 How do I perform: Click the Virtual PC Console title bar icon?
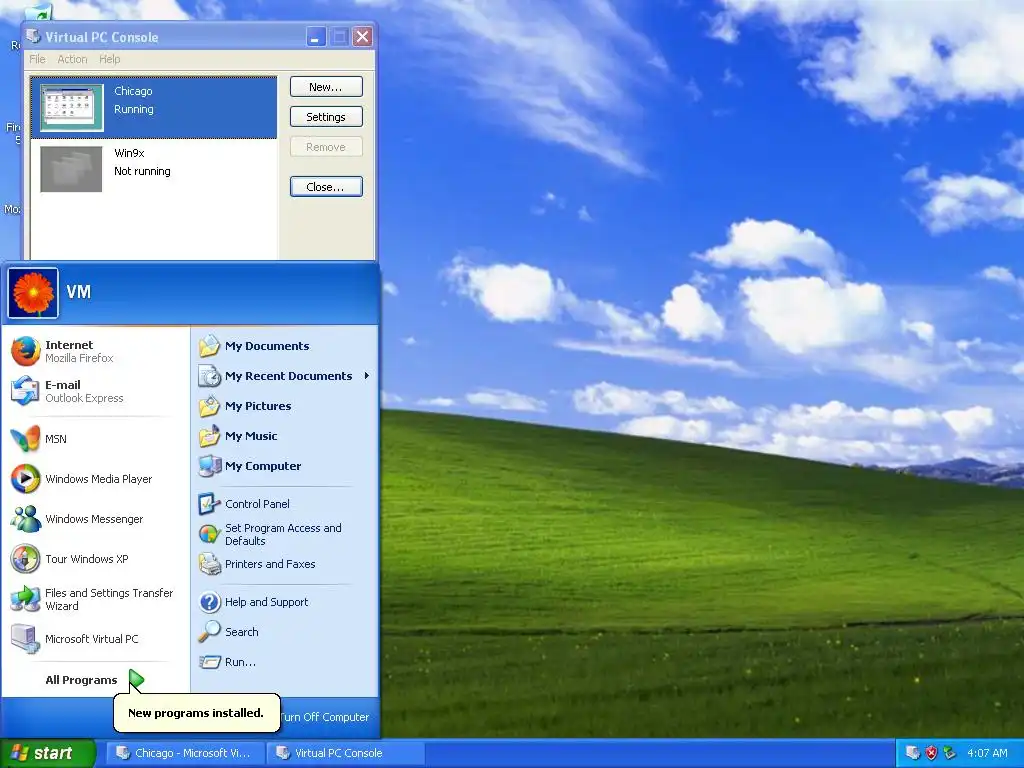33,36
